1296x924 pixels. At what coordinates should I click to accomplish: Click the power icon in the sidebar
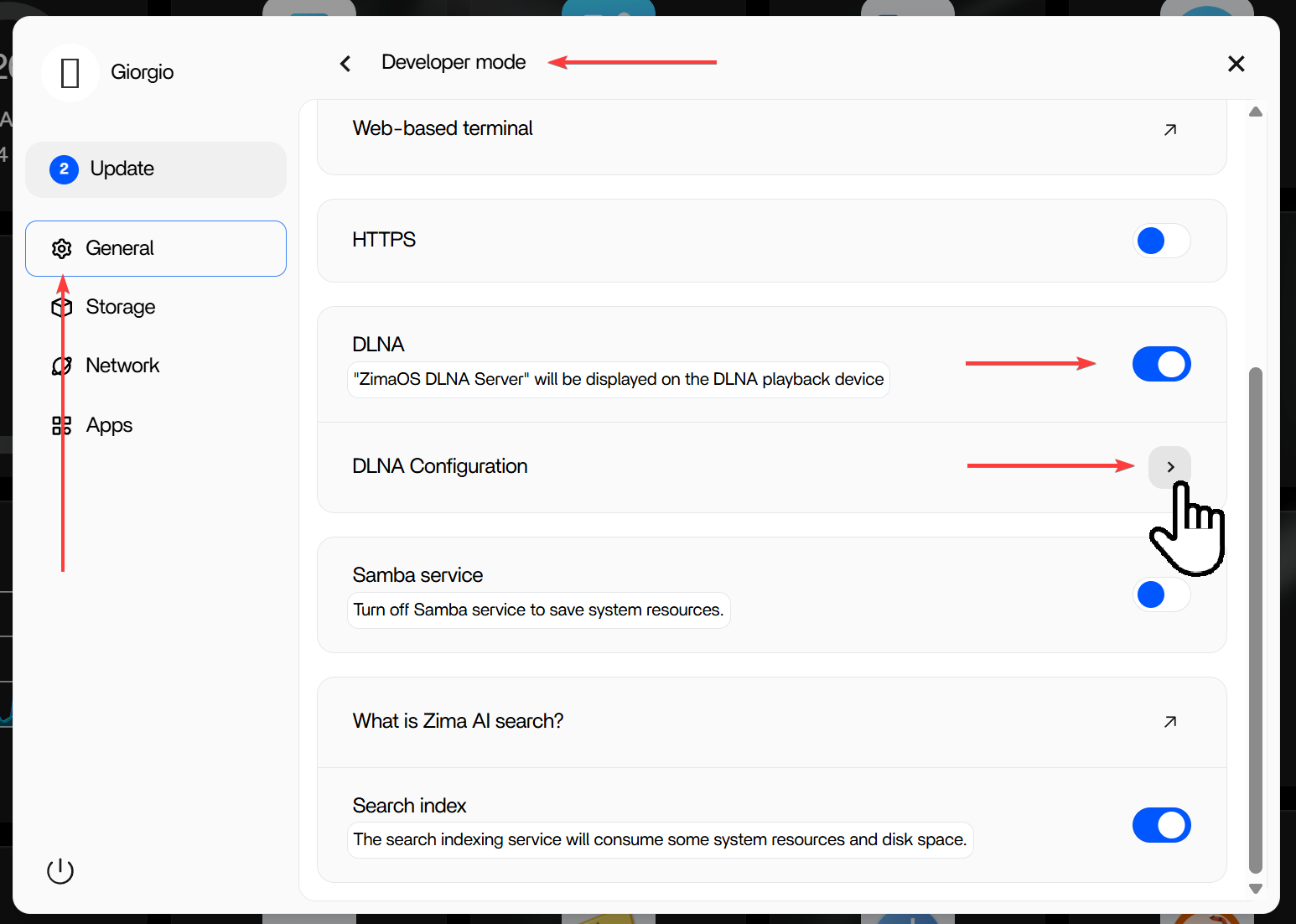(x=60, y=871)
